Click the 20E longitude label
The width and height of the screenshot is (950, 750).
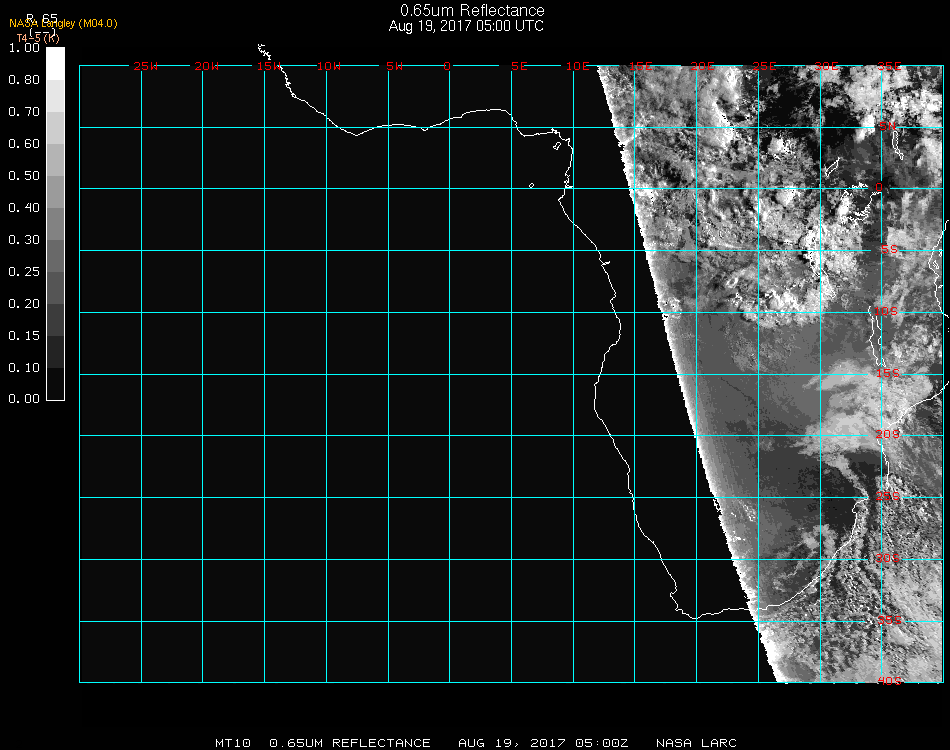(703, 66)
